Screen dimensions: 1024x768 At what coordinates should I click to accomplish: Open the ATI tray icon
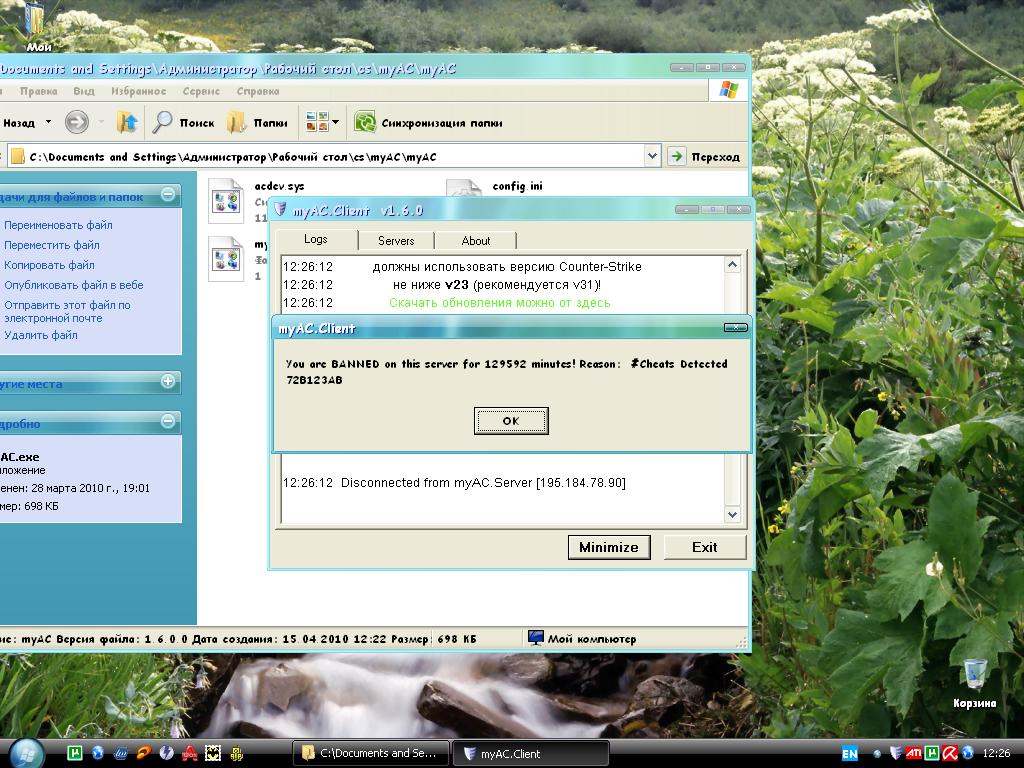coord(914,754)
